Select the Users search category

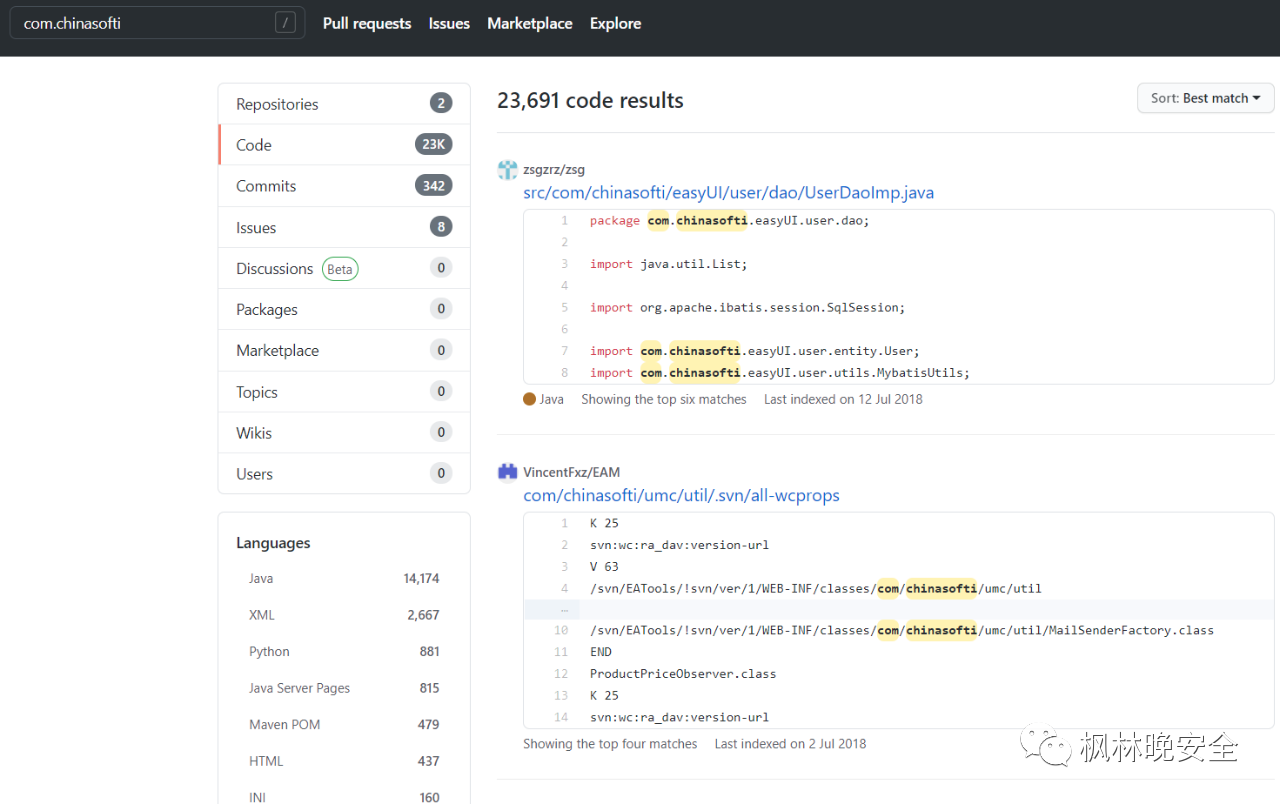tap(344, 474)
